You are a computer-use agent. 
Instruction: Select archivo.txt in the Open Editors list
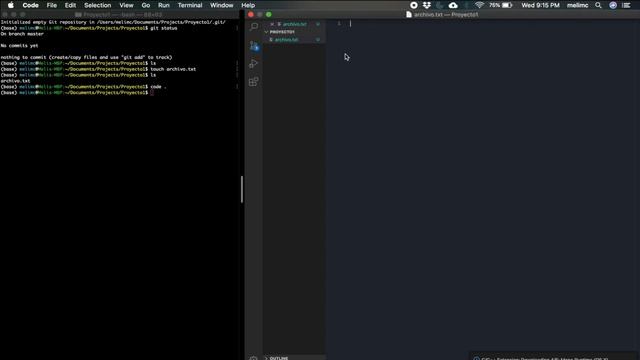pos(295,24)
